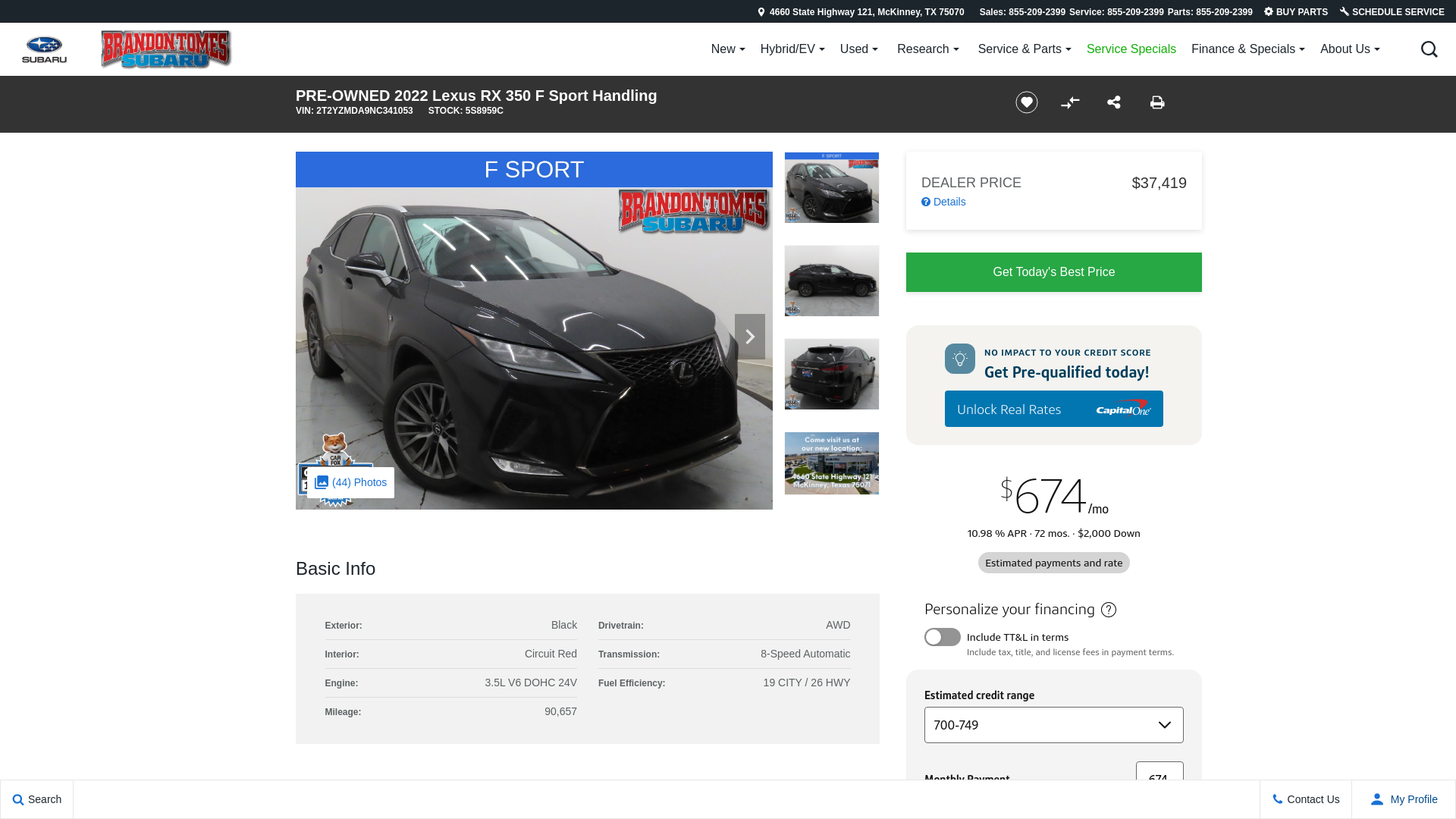Screen dimensions: 1456x819
Task: Click the compare vehicles arrows icon
Action: [1070, 102]
